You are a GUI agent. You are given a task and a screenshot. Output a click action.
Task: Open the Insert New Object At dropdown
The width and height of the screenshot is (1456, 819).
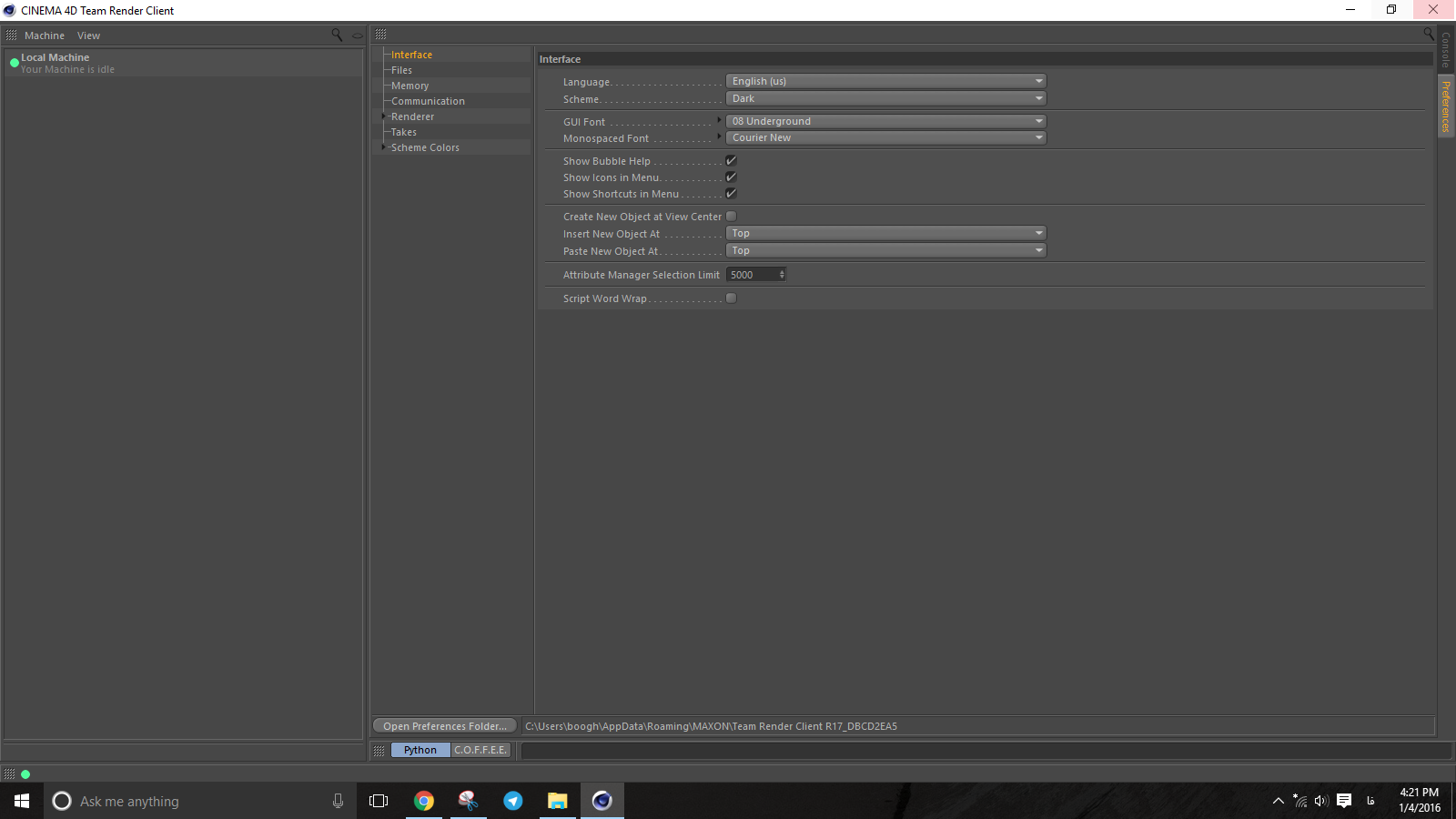click(886, 233)
